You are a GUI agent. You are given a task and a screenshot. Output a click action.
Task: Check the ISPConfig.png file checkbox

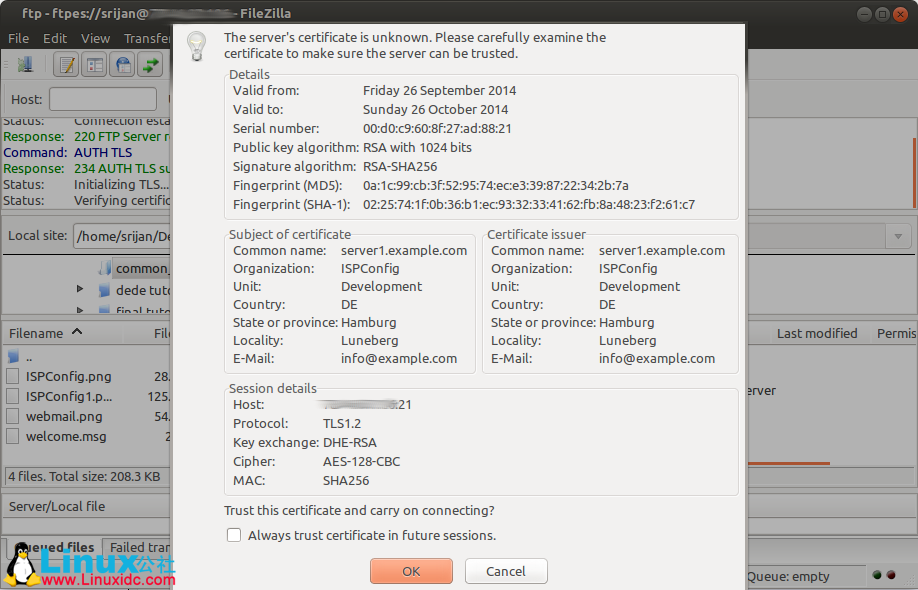13,376
